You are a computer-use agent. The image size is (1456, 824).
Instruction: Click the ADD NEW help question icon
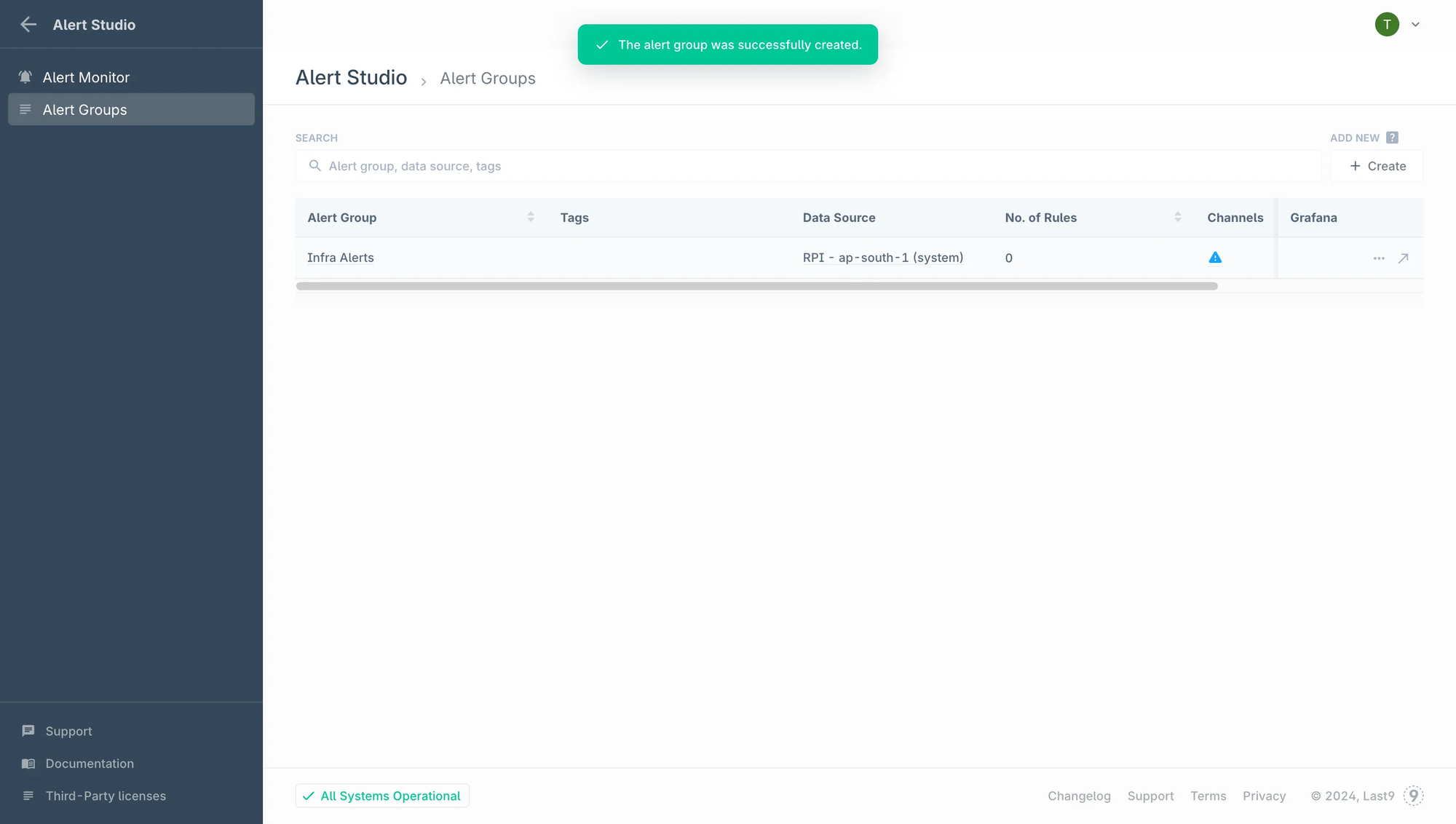pyautogui.click(x=1392, y=138)
